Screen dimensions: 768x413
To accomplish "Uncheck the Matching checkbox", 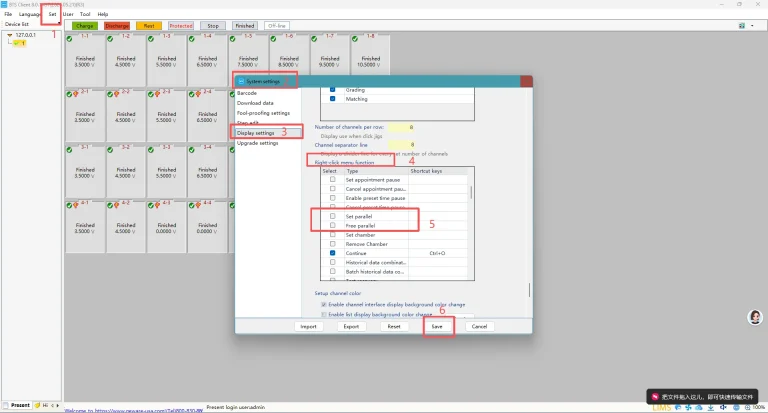I will (x=333, y=98).
